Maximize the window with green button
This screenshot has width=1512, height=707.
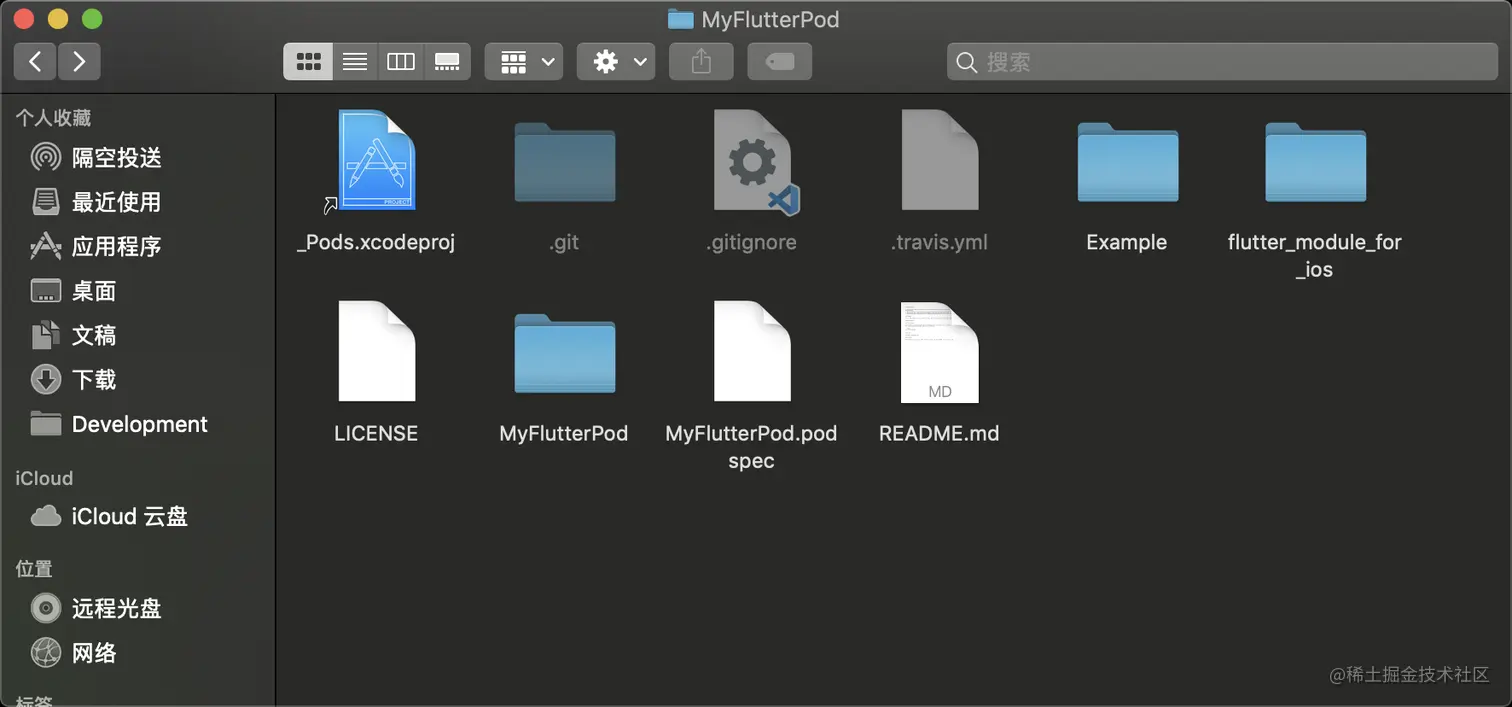[x=92, y=19]
